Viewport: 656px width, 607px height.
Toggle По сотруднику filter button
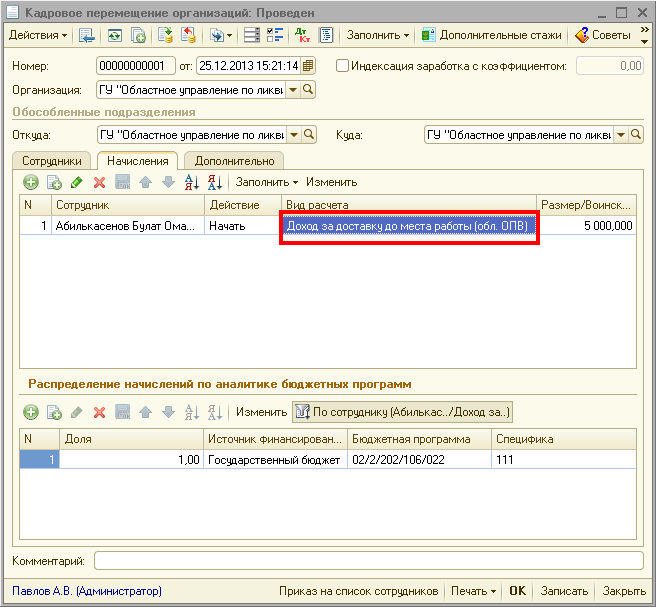tap(402, 412)
